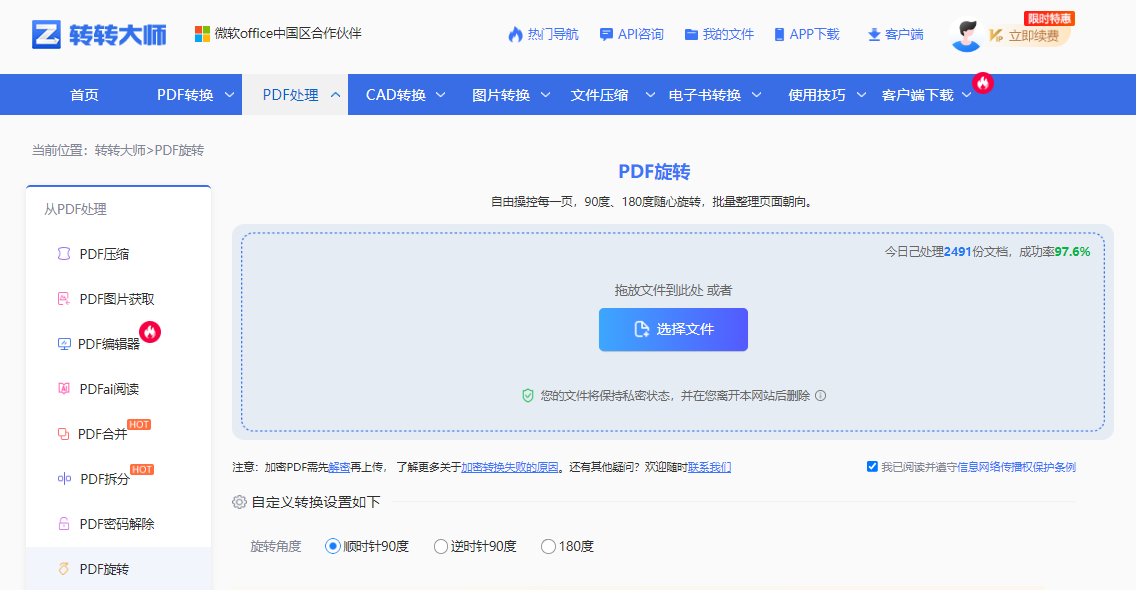This screenshot has height=590, width=1136.
Task: Expand the 客户端下载 dropdown arrow
Action: [x=966, y=95]
